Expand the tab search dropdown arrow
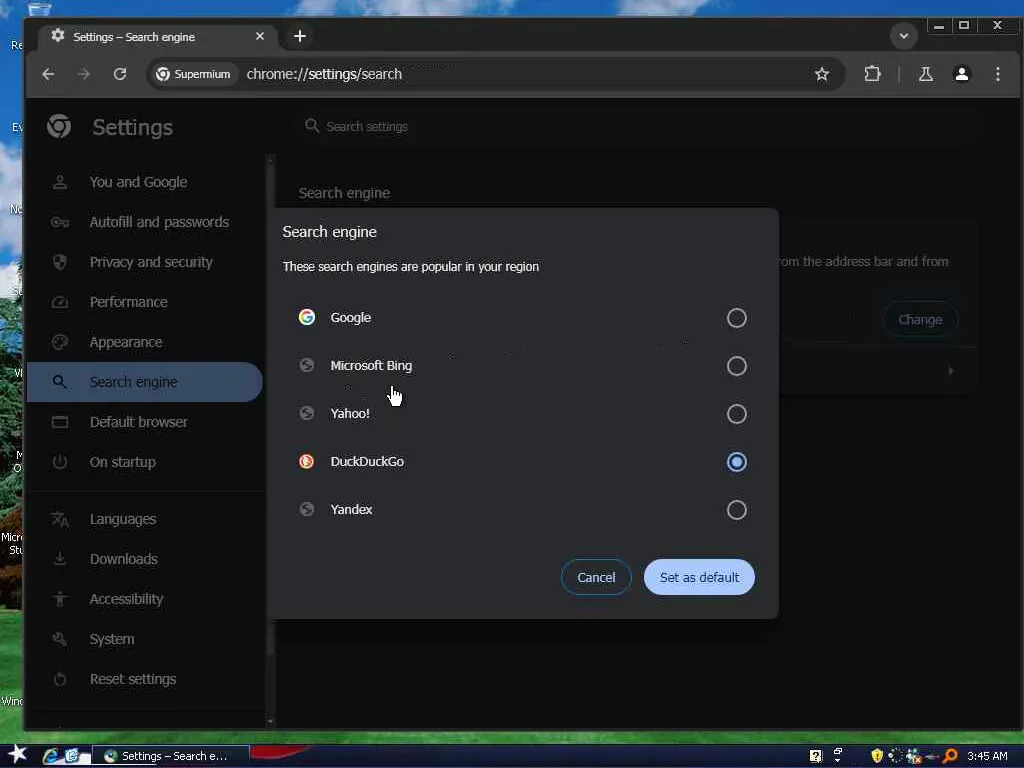This screenshot has height=768, width=1024. [x=903, y=36]
